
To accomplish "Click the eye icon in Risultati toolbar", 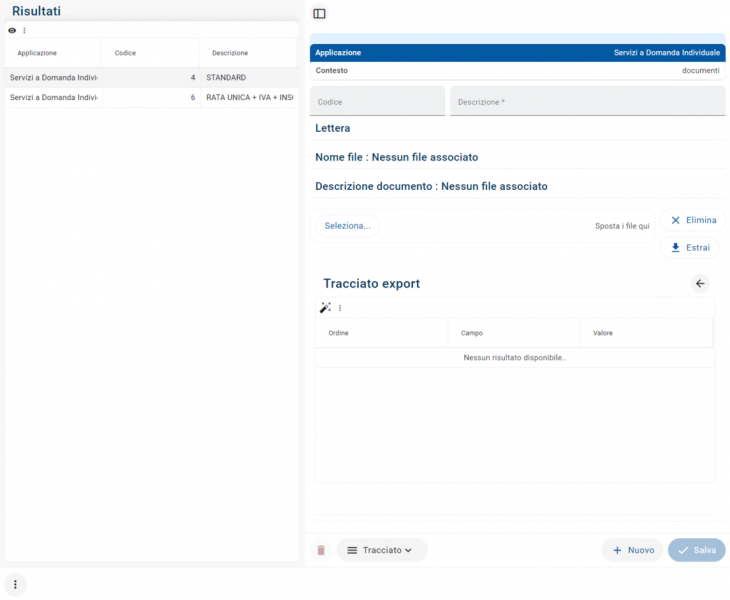I will tap(12, 31).
